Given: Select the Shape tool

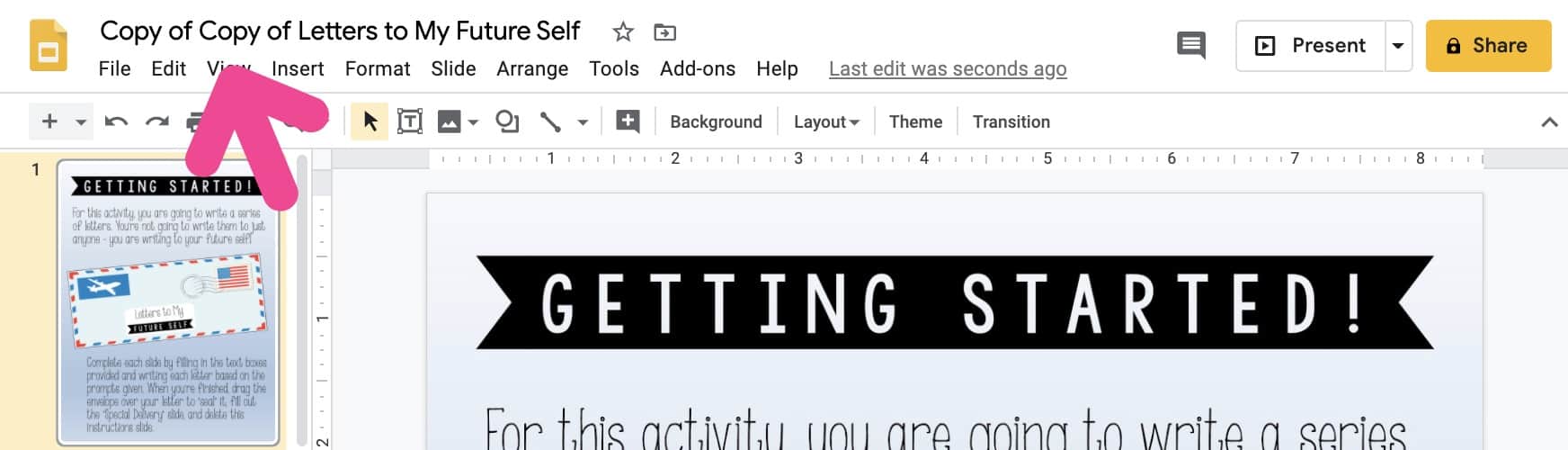Looking at the screenshot, I should click(x=507, y=121).
